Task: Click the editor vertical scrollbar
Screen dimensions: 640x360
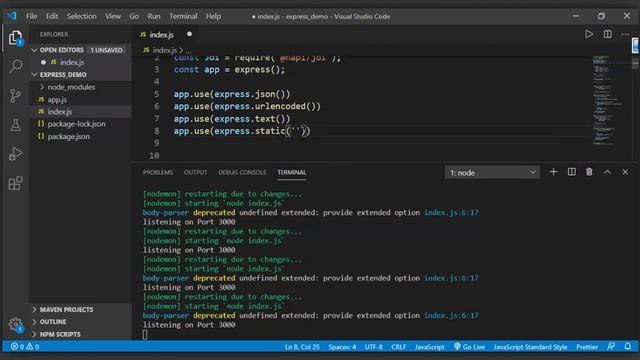Action: click(635, 64)
